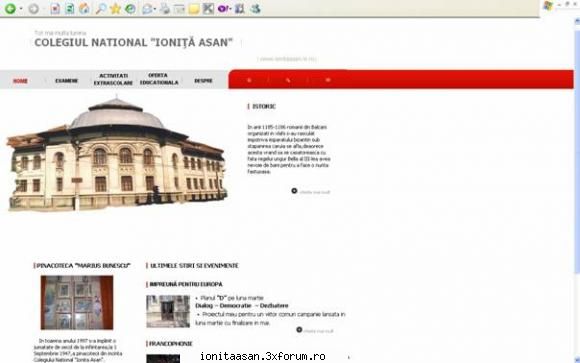This screenshot has height=363, width=580.
Task: Click the purple Yahoo toolbar icon
Action: 223,9
